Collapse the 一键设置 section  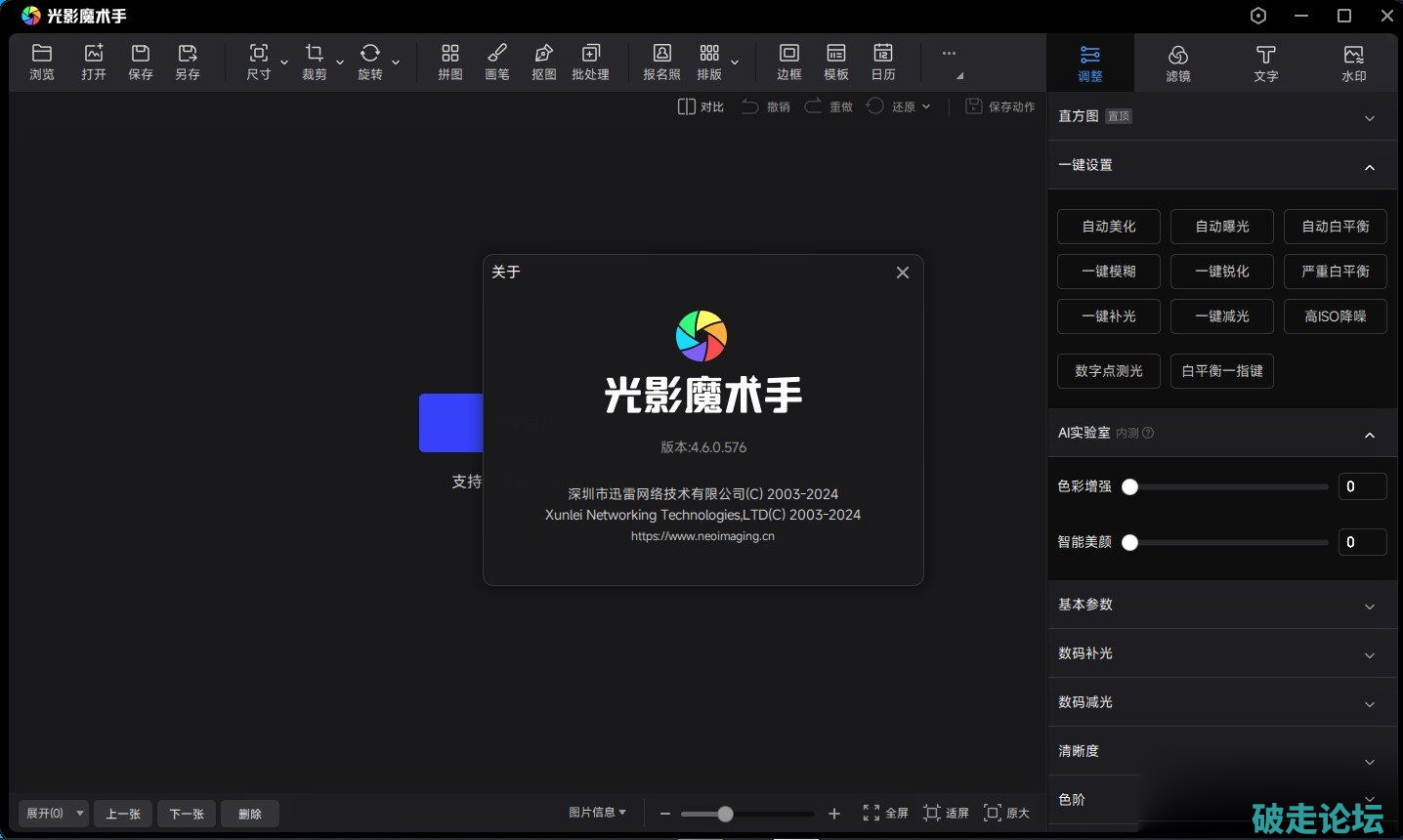tap(1369, 166)
